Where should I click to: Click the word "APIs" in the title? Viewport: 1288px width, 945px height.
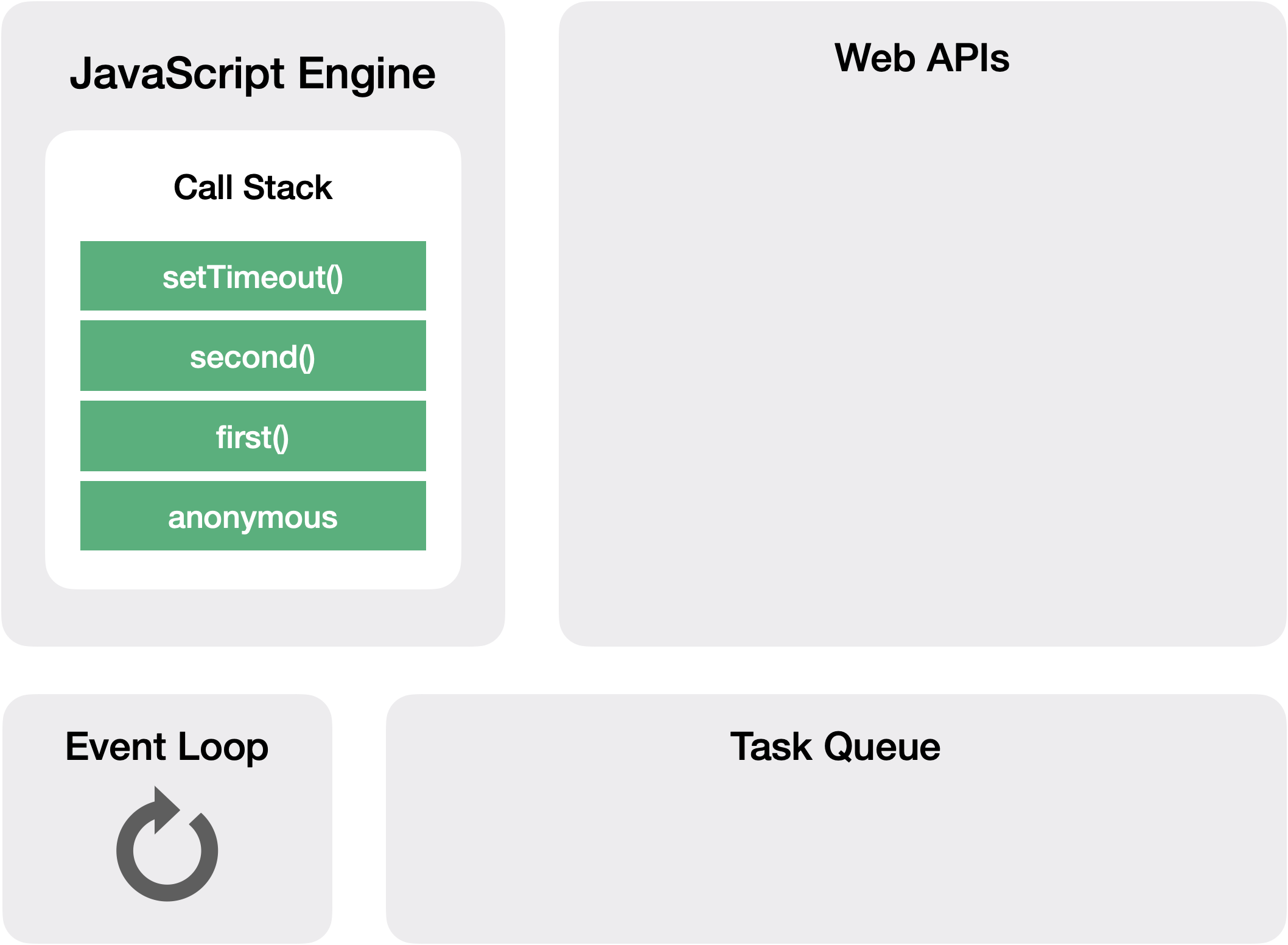coord(968,58)
